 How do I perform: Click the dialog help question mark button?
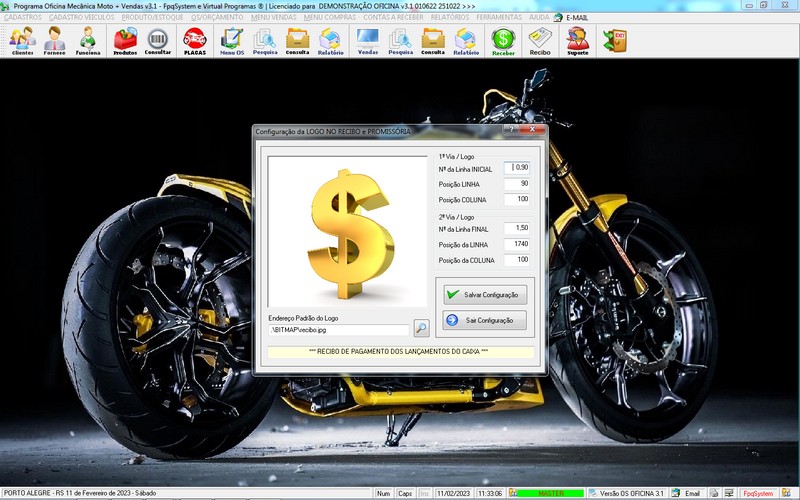[511, 130]
